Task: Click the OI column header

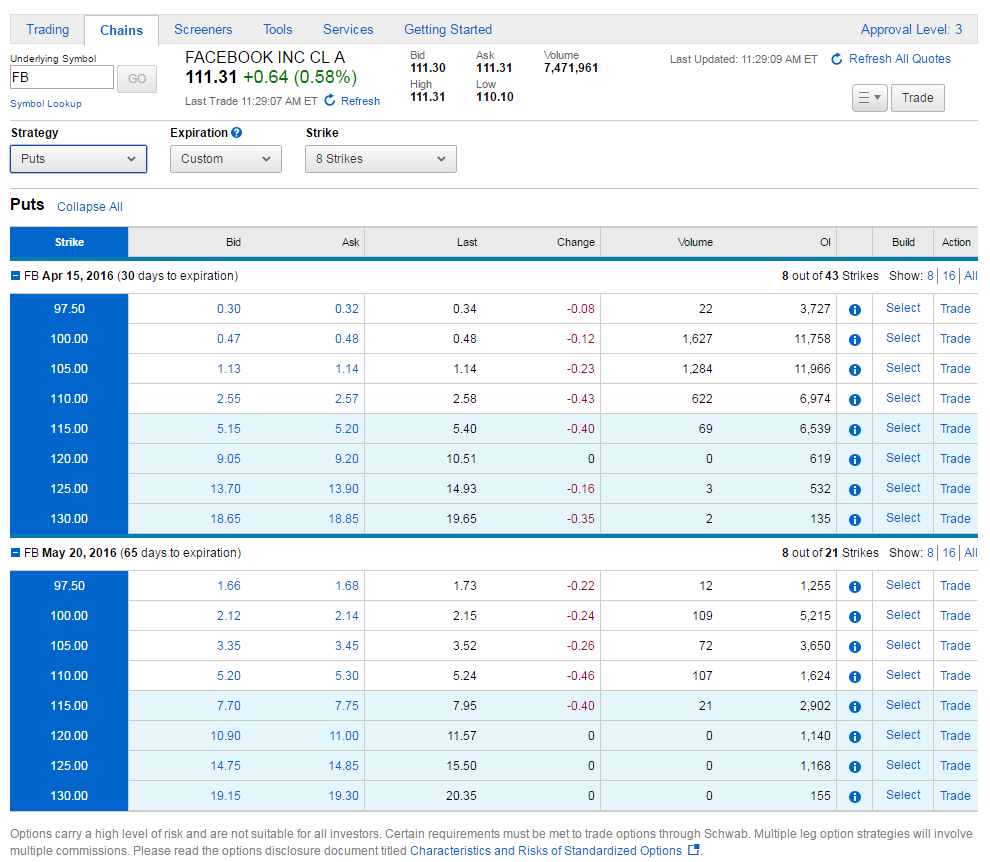Action: pos(825,242)
